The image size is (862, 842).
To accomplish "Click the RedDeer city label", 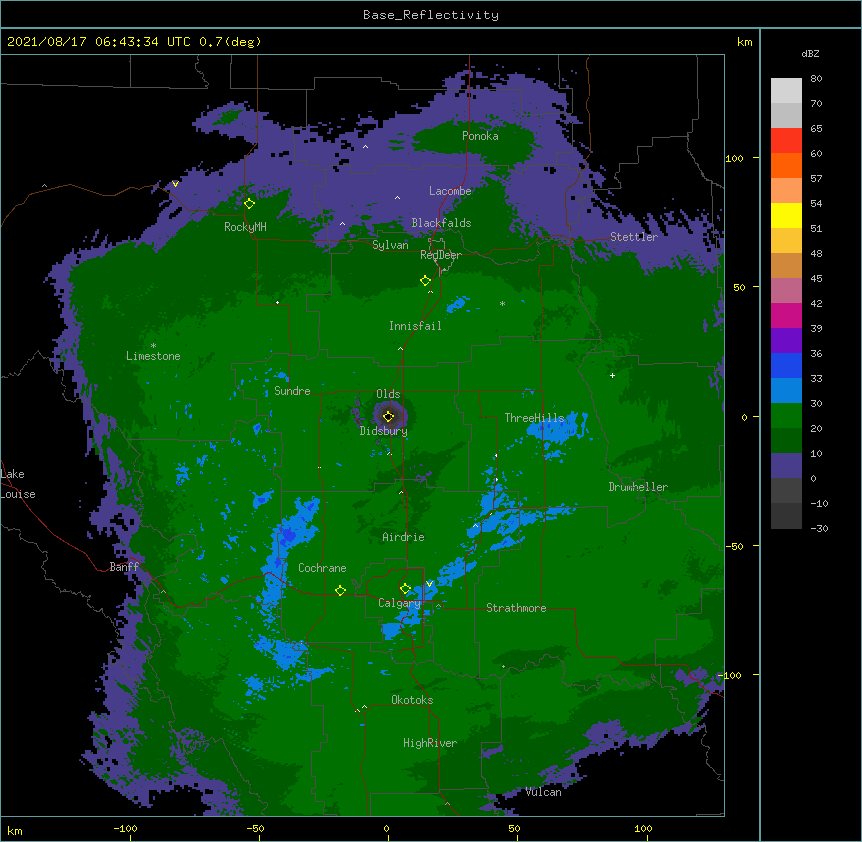I will (x=441, y=255).
